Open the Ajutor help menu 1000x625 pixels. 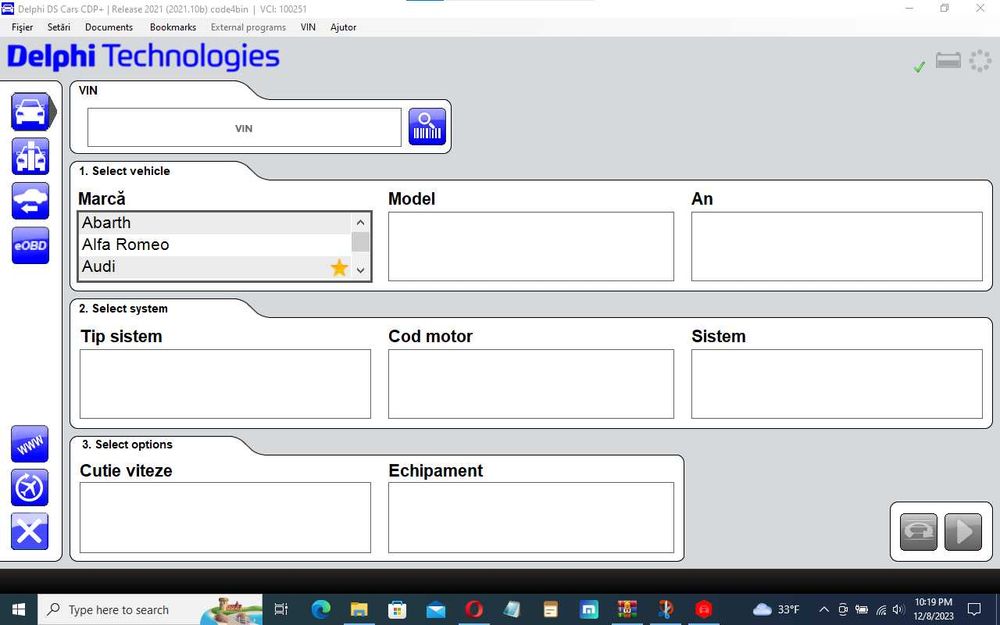point(343,27)
